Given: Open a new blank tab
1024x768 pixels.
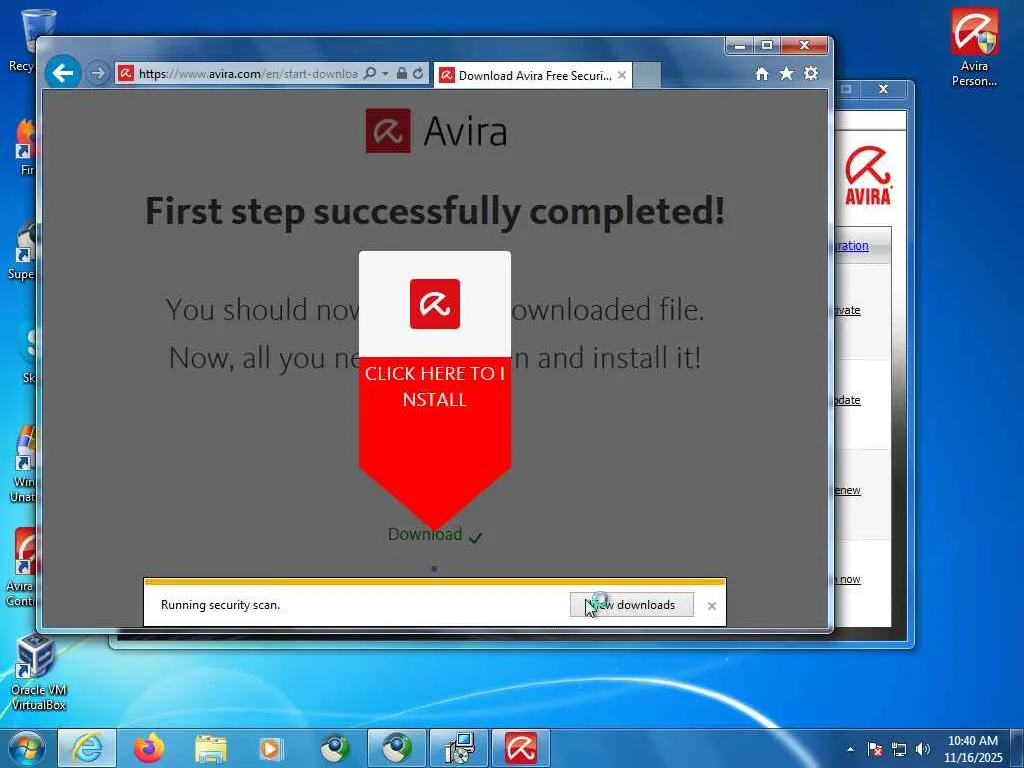Looking at the screenshot, I should (647, 75).
